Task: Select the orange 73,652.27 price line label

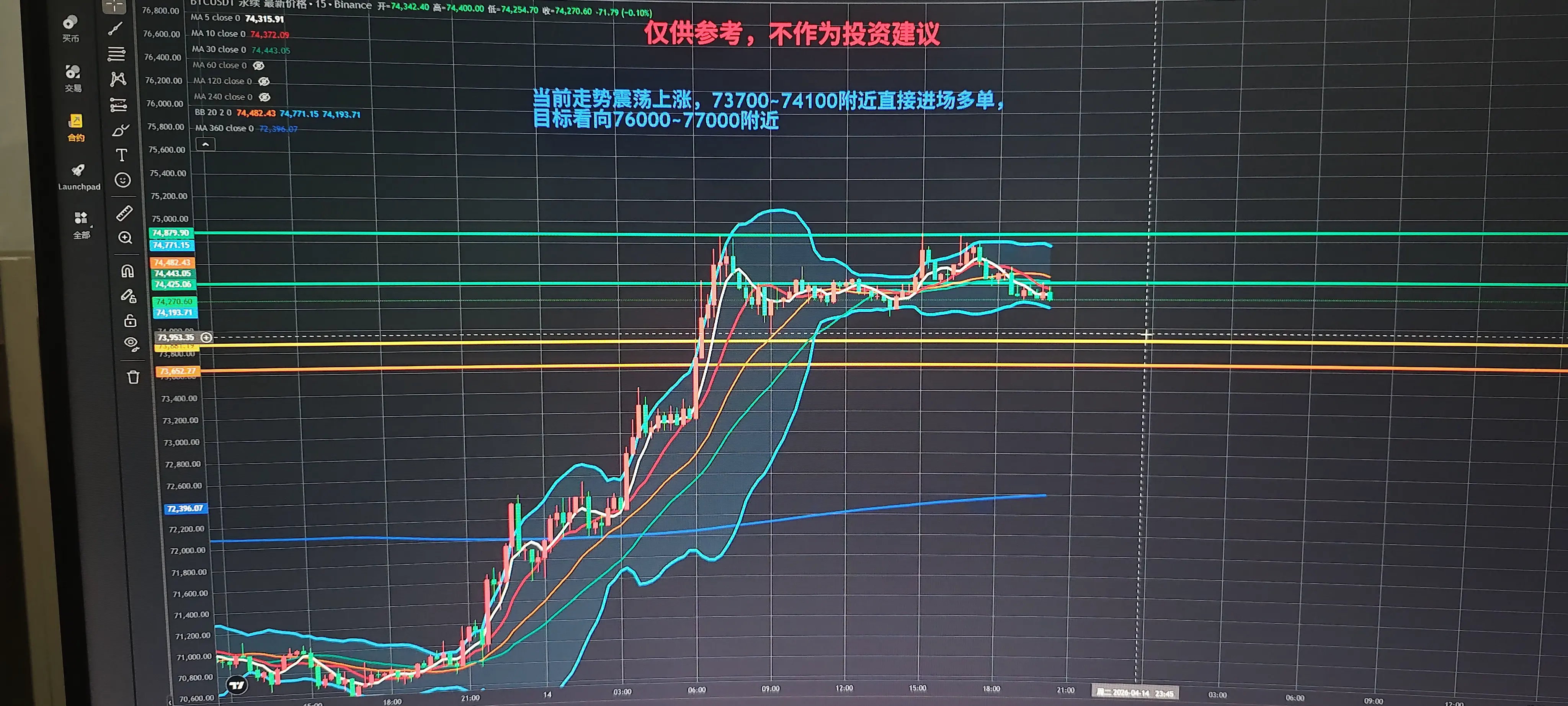Action: pyautogui.click(x=178, y=371)
